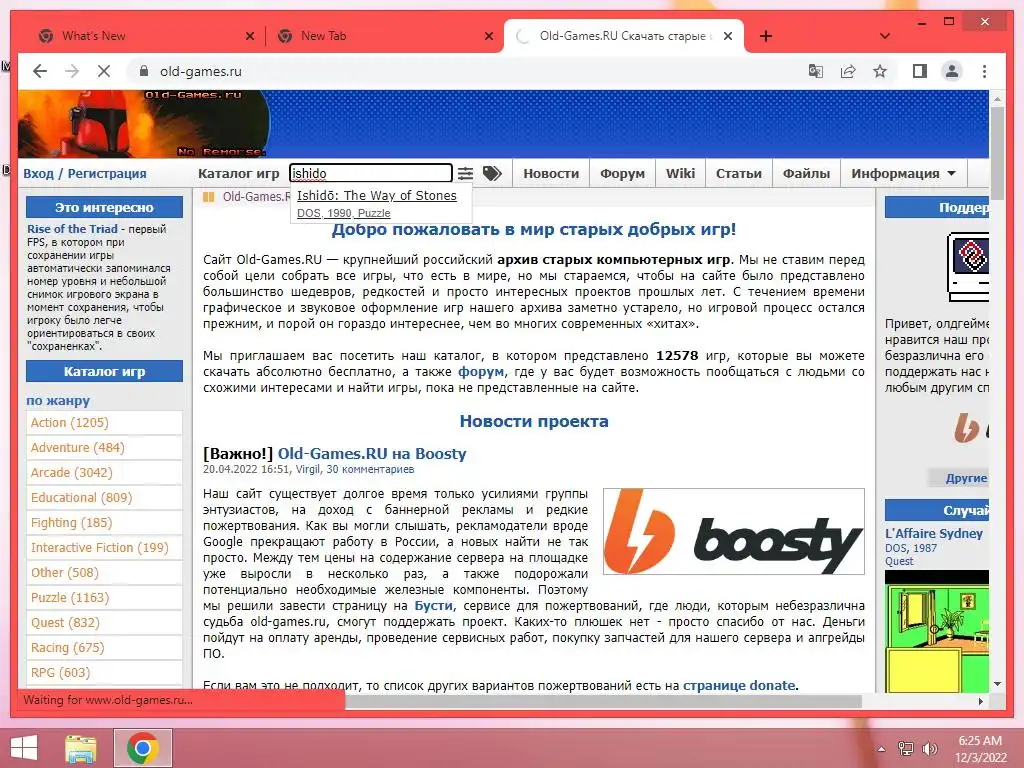Open the форум link in welcome text
The height and width of the screenshot is (768, 1024).
pyautogui.click(x=481, y=372)
